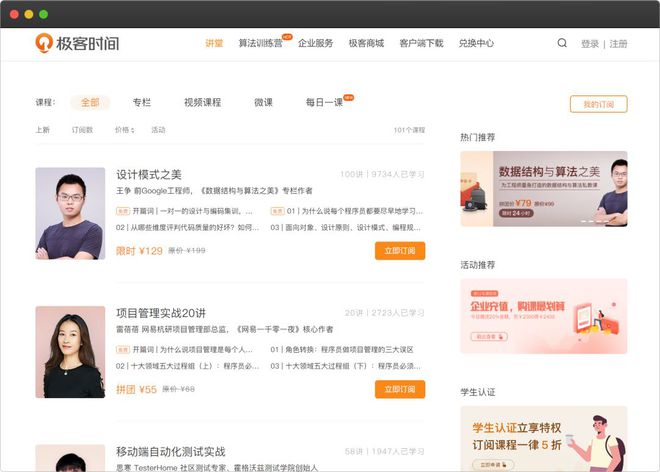Select the 视频课程 course filter
The image size is (660, 472).
coord(202,102)
